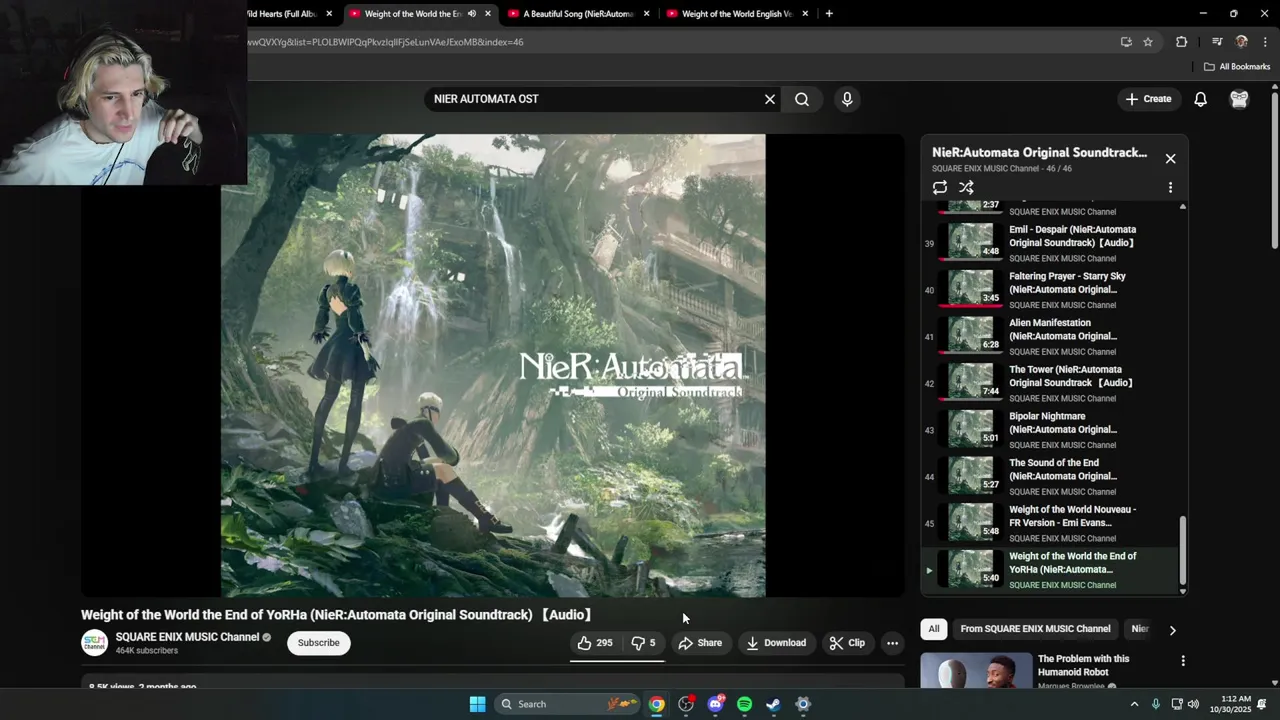1280x720 pixels.
Task: Switch to Weight of the World English Ver tab
Action: click(x=737, y=14)
